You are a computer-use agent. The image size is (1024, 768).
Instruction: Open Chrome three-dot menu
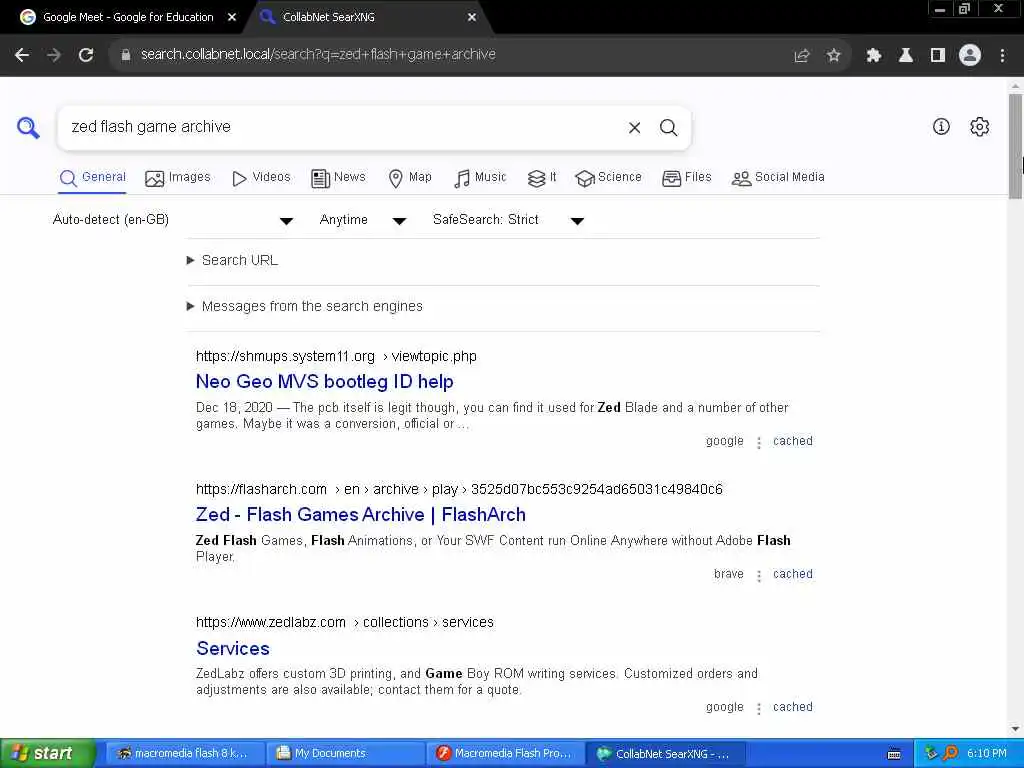click(1002, 56)
